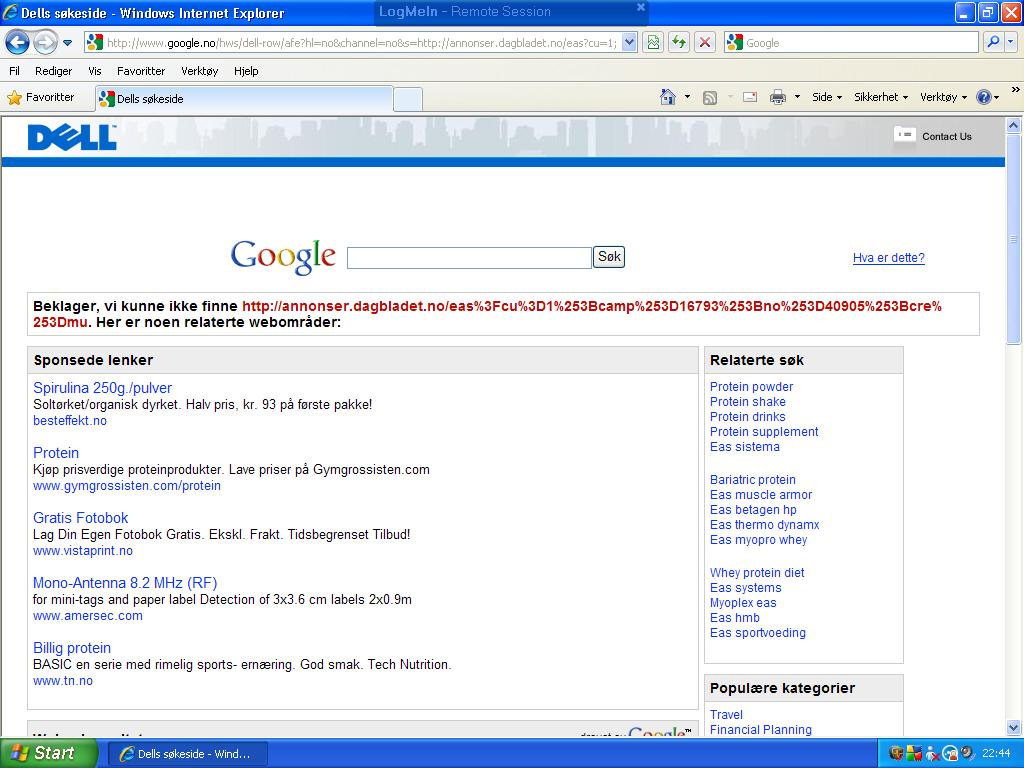The image size is (1024, 768).
Task: Open the Sikkerhet command bar menu
Action: point(881,97)
